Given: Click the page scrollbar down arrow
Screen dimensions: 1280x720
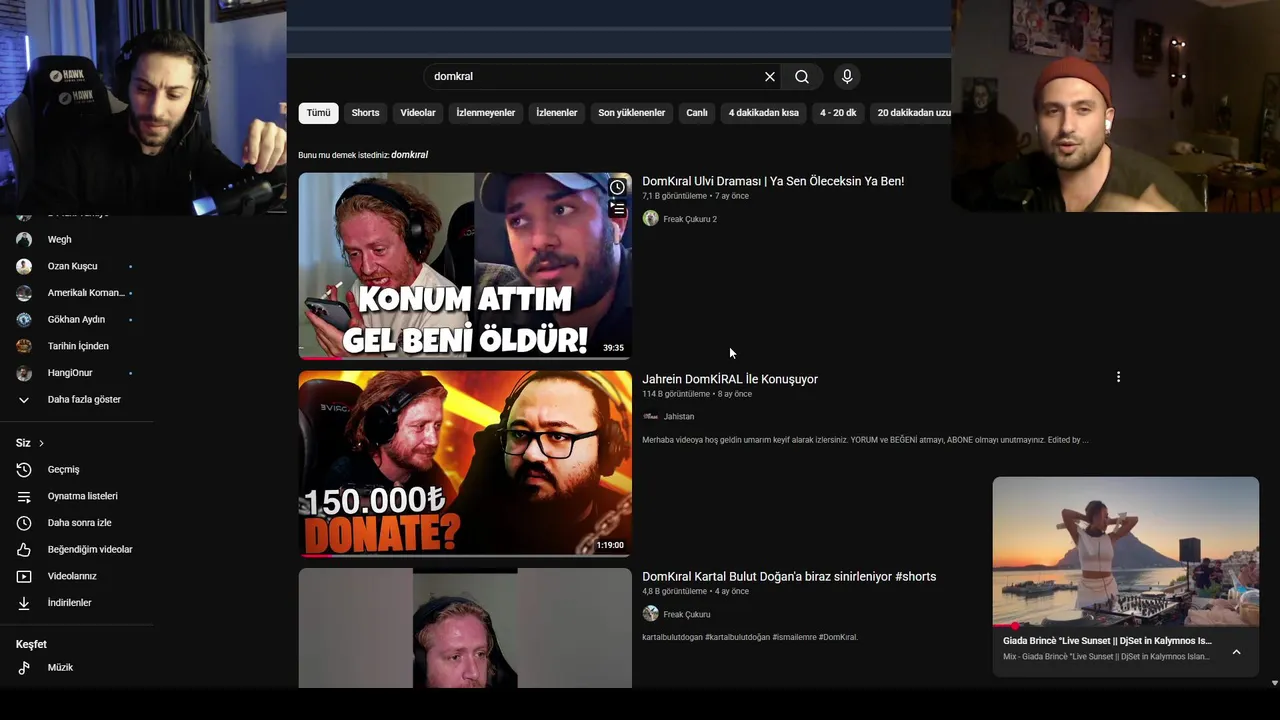Looking at the screenshot, I should pyautogui.click(x=1274, y=683).
